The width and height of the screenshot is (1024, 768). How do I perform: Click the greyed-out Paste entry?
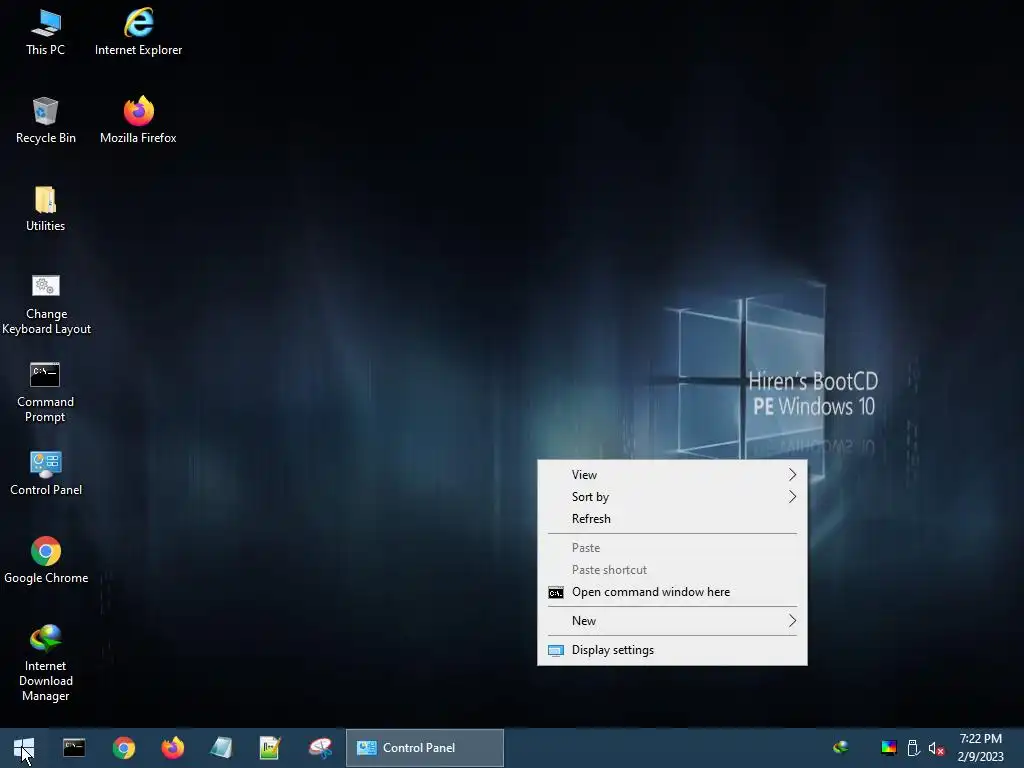(672, 548)
